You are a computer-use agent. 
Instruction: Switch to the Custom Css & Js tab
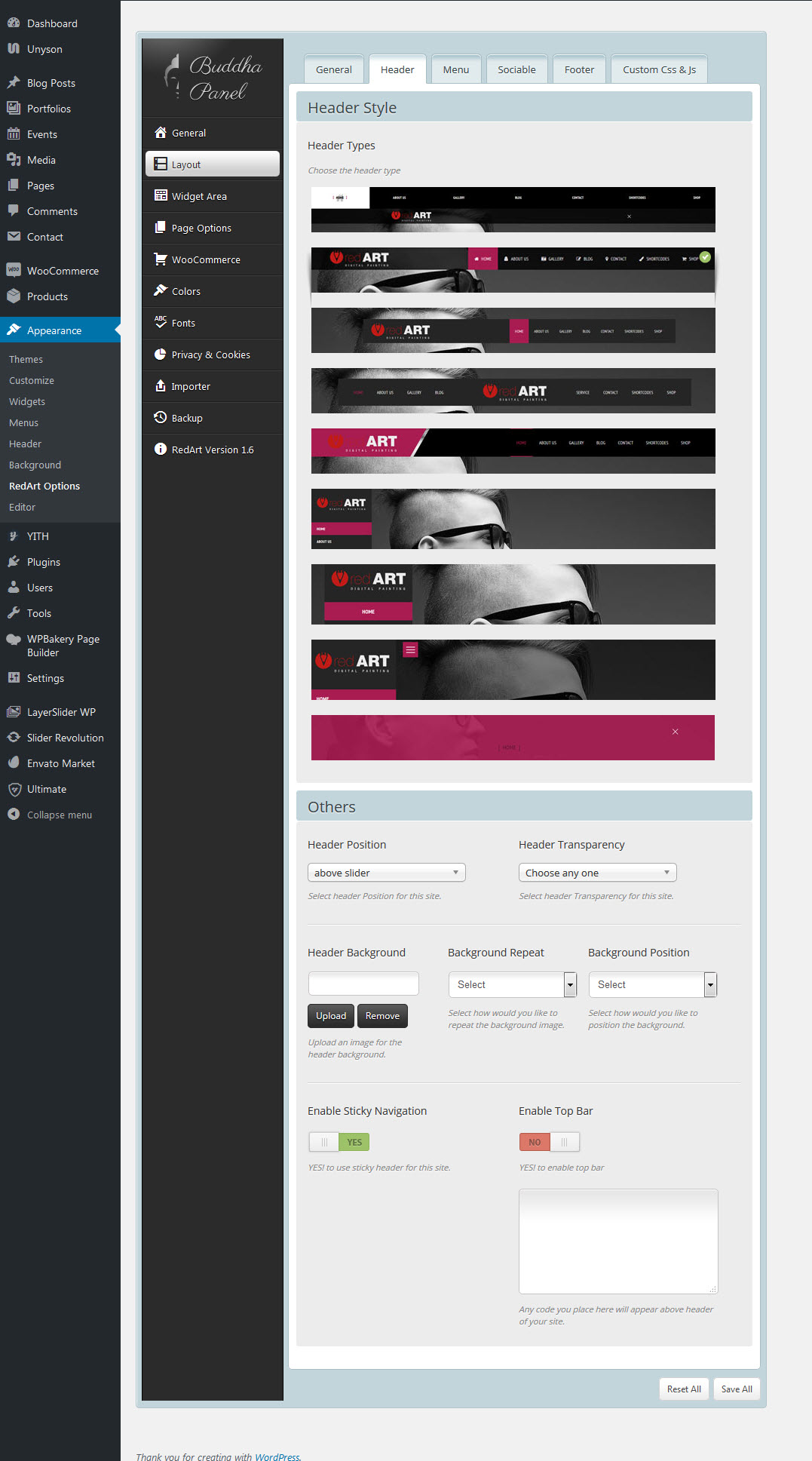tap(659, 69)
